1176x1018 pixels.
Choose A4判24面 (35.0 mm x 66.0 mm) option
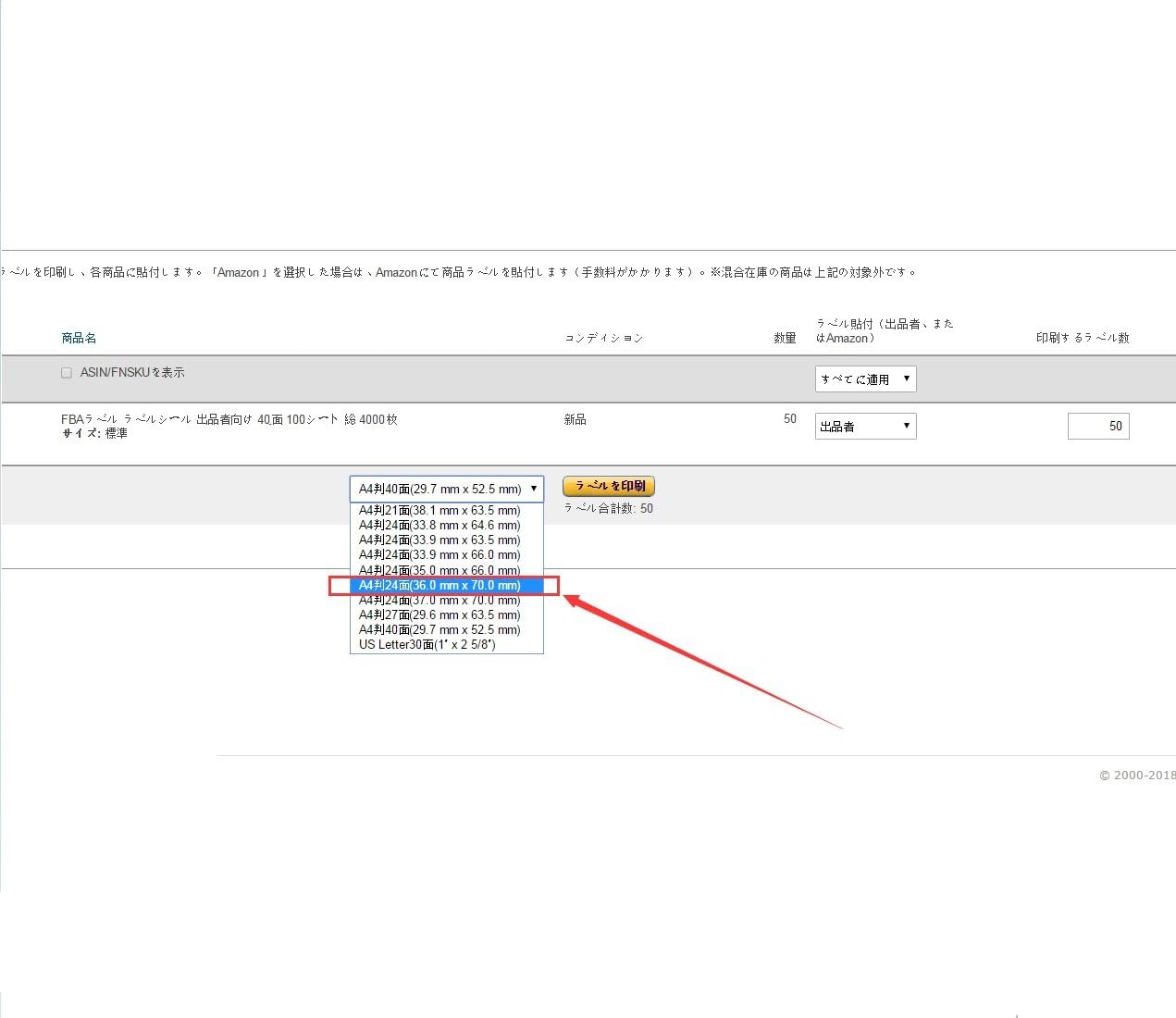[439, 570]
